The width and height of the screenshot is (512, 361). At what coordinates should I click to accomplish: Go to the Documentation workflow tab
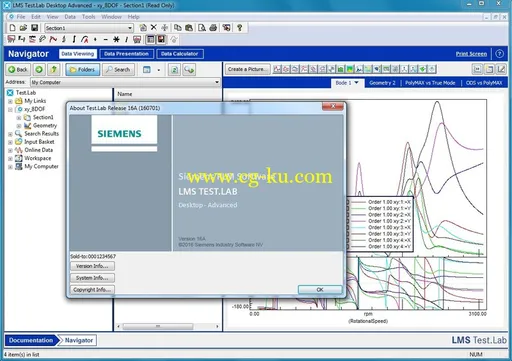pos(31,340)
